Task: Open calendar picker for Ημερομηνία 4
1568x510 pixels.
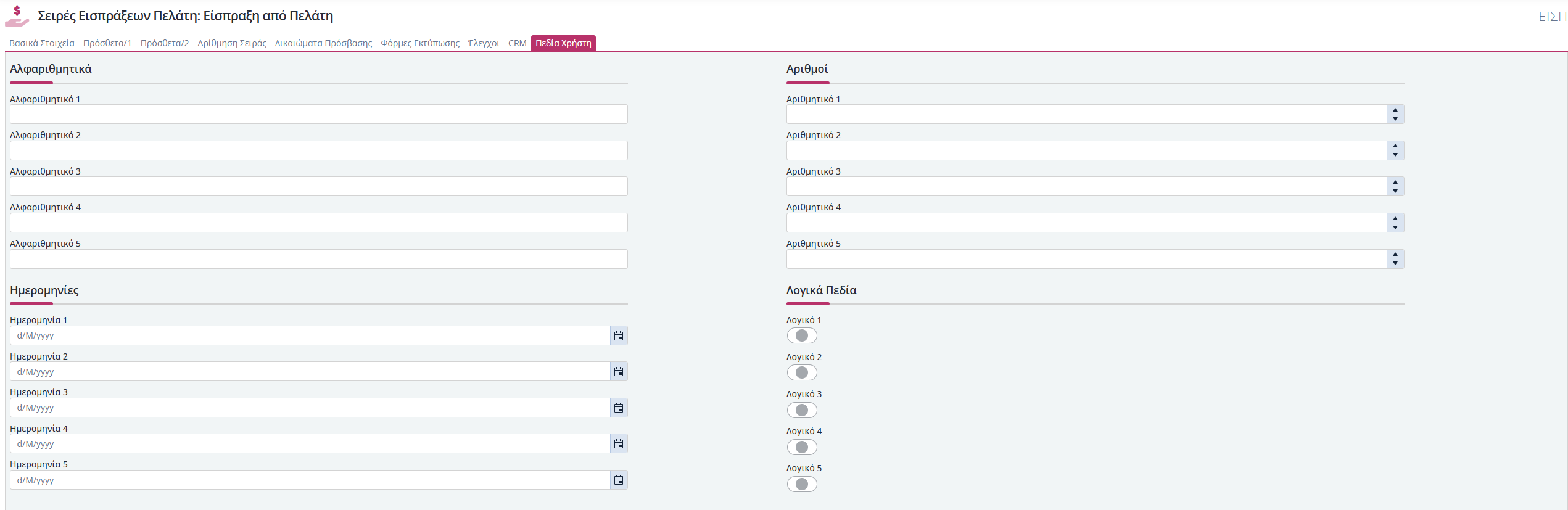Action: pyautogui.click(x=619, y=443)
